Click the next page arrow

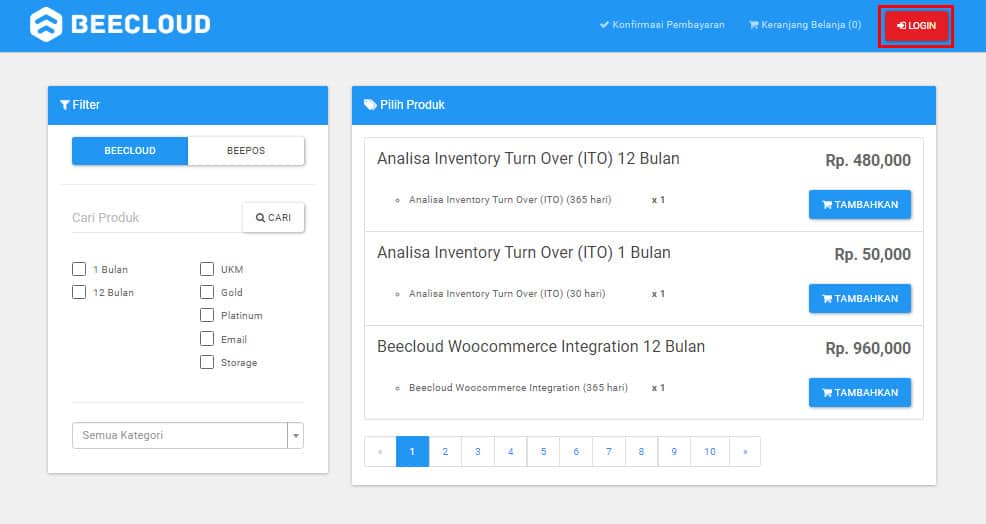[x=745, y=452]
